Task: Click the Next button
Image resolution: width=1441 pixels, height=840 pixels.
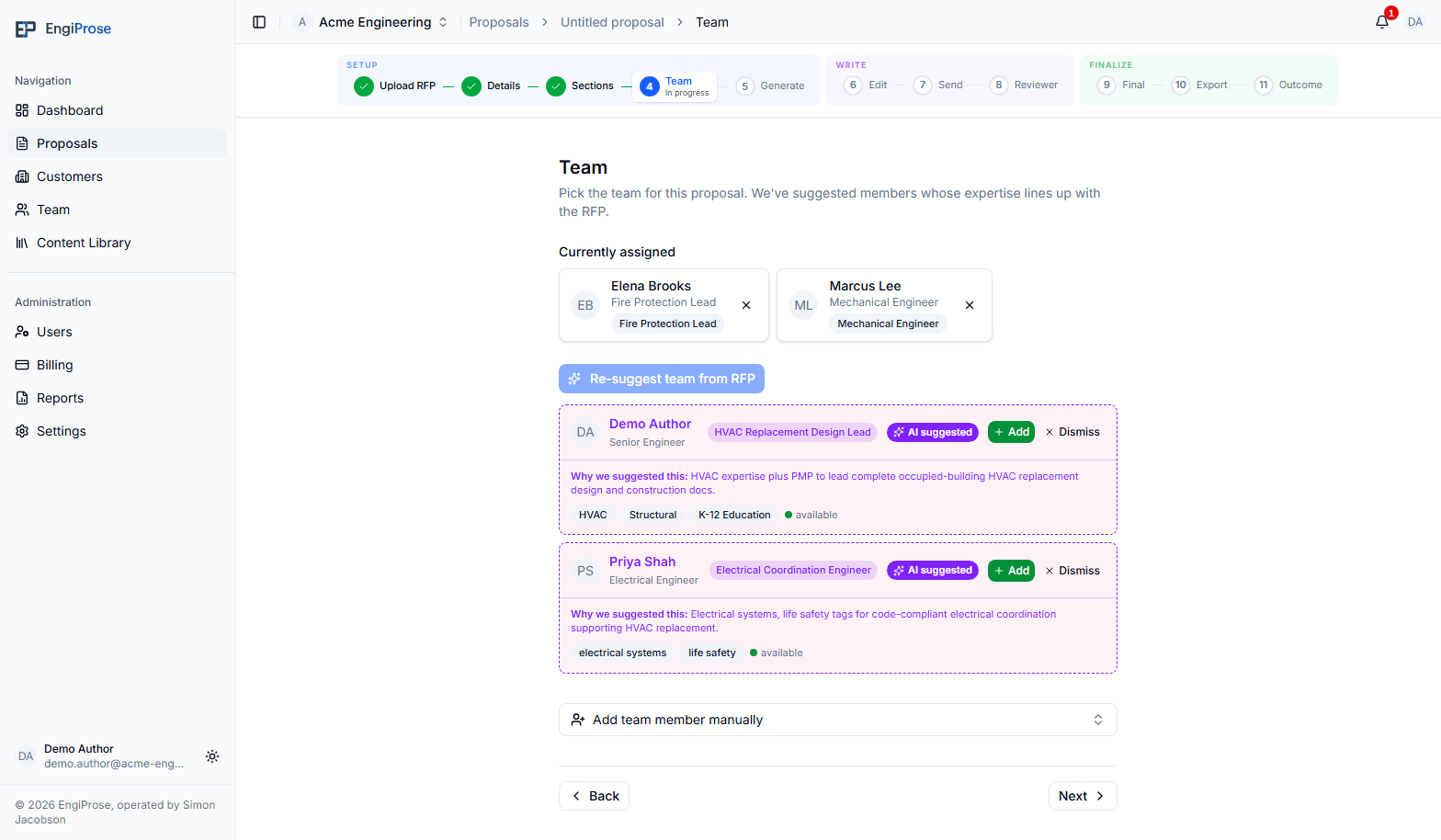Action: pyautogui.click(x=1083, y=796)
